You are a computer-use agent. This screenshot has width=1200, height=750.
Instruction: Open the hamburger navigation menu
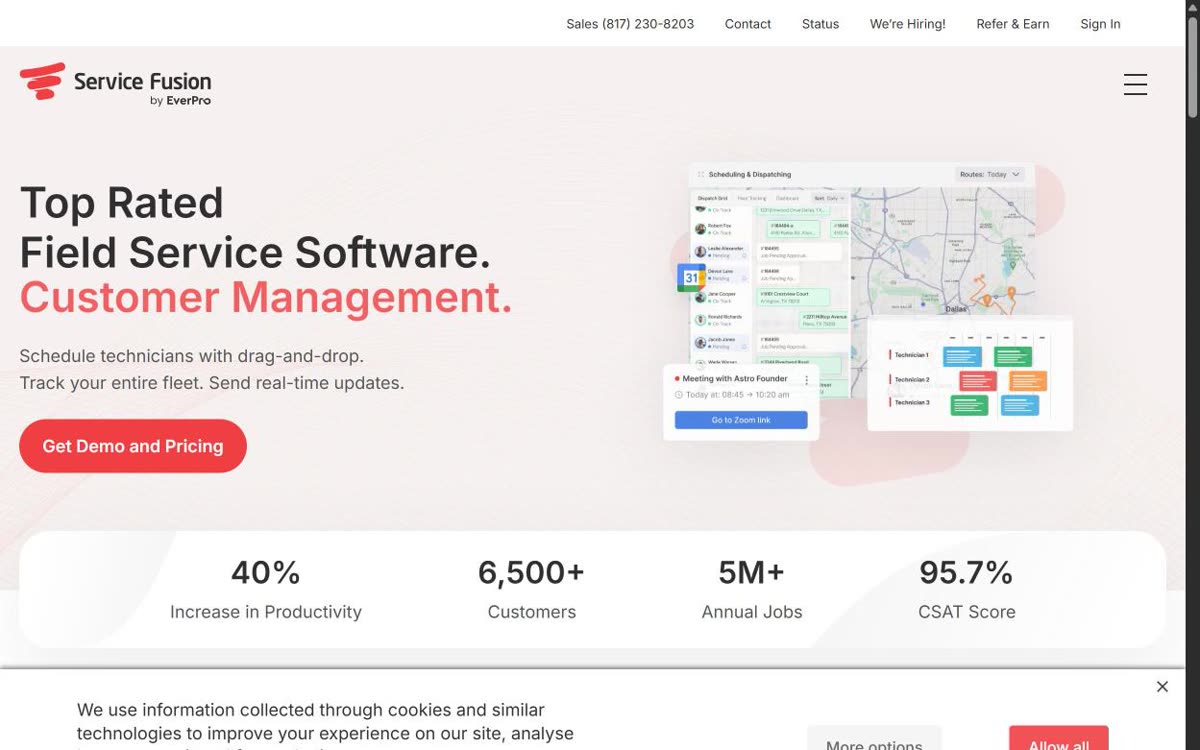[1135, 84]
